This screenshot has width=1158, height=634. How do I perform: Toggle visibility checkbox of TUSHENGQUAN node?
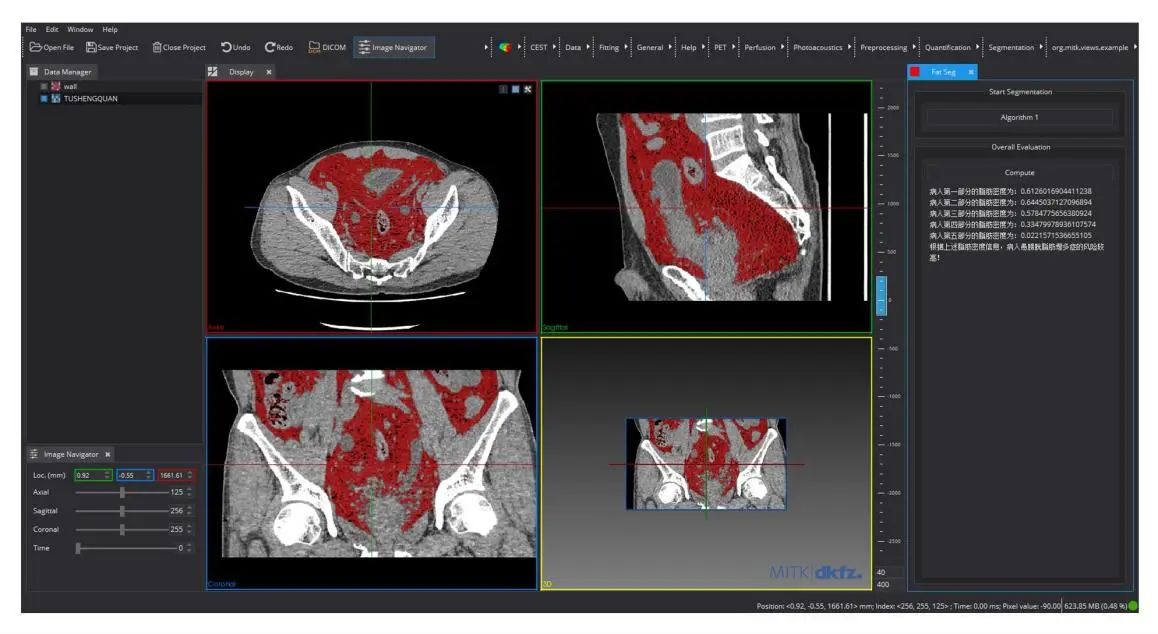[x=44, y=99]
